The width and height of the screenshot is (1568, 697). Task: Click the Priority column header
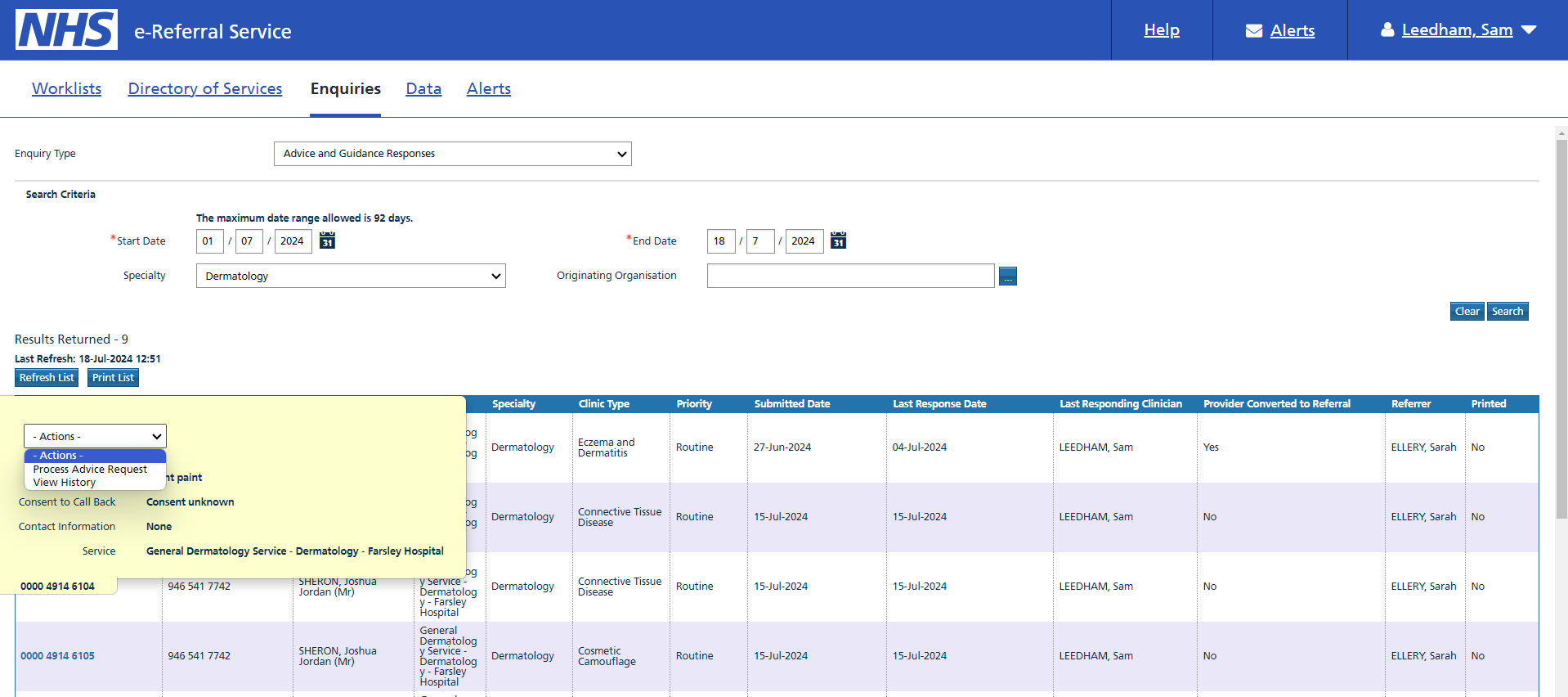click(694, 404)
